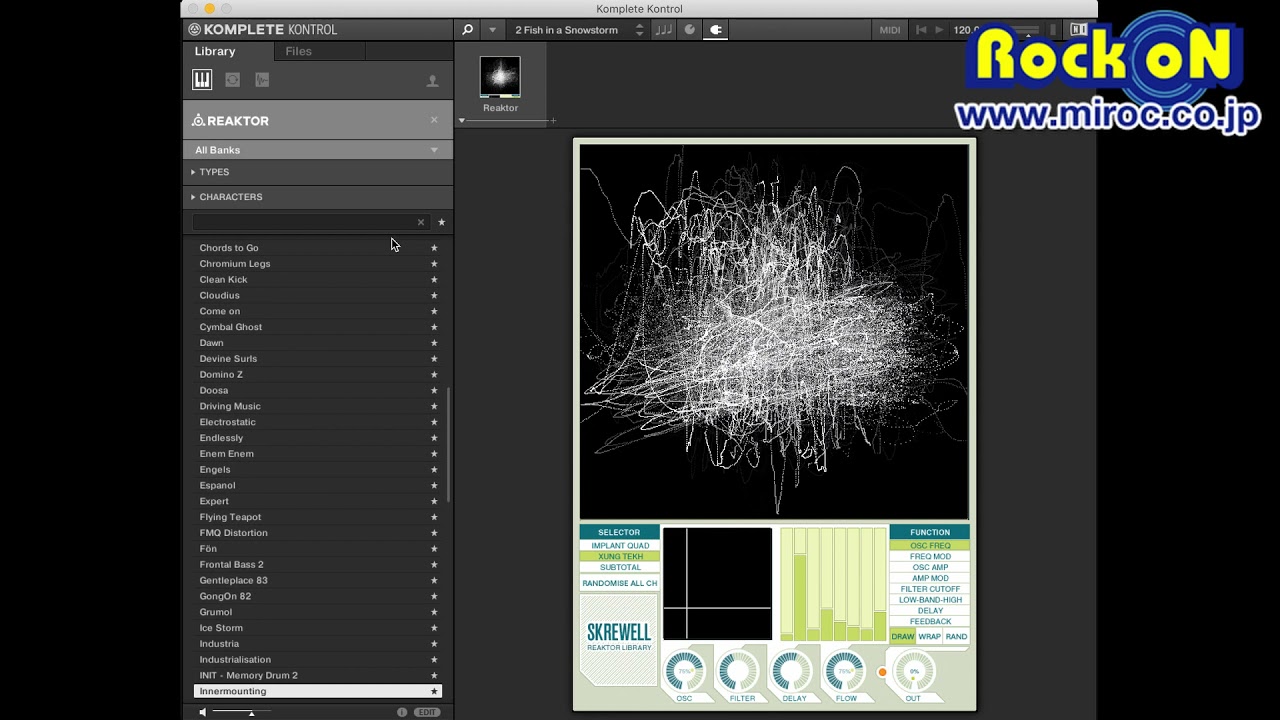Viewport: 1280px width, 720px height.
Task: Select FILTER CUTOFF function
Action: (930, 589)
